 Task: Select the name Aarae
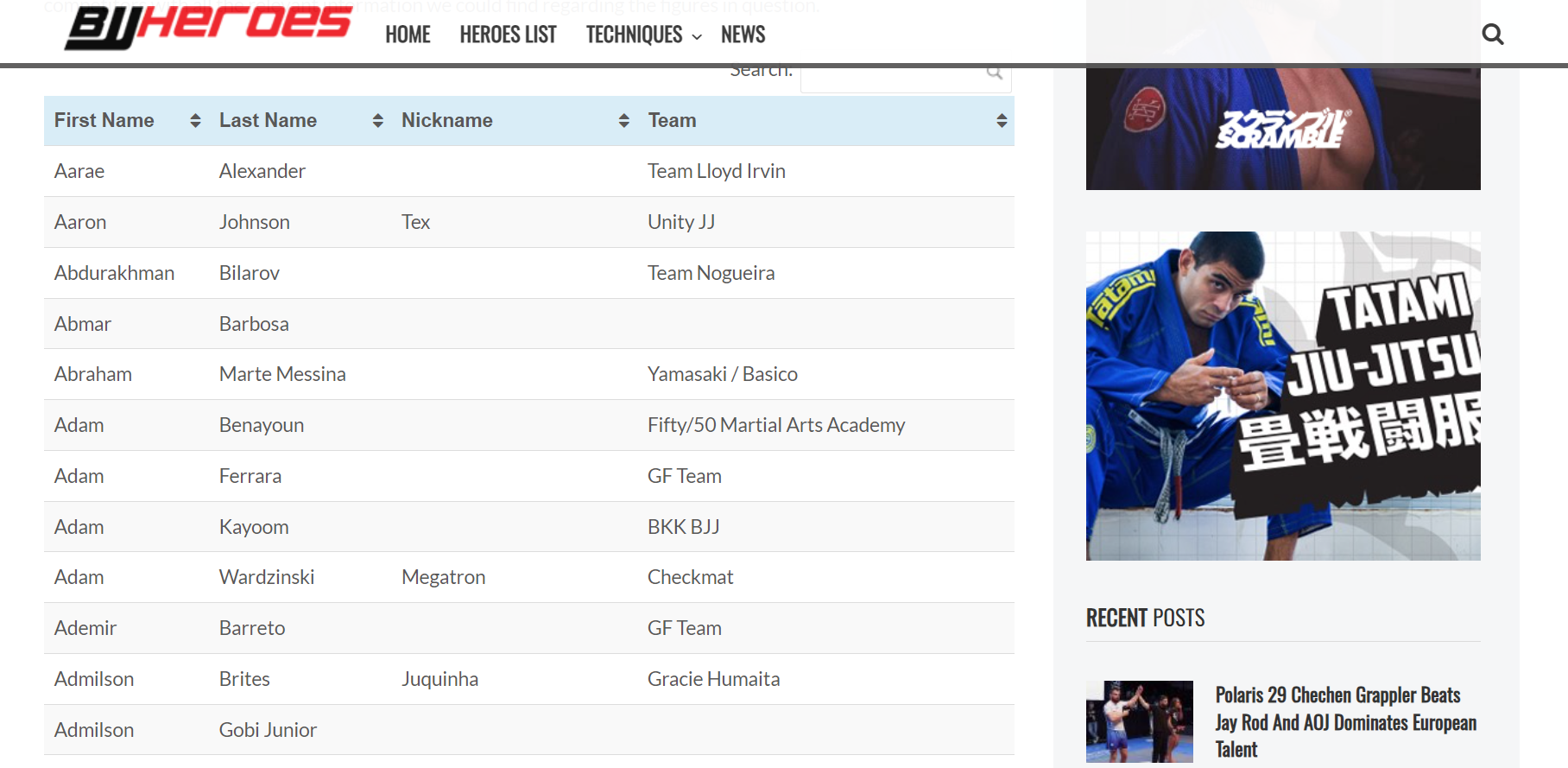click(x=79, y=171)
